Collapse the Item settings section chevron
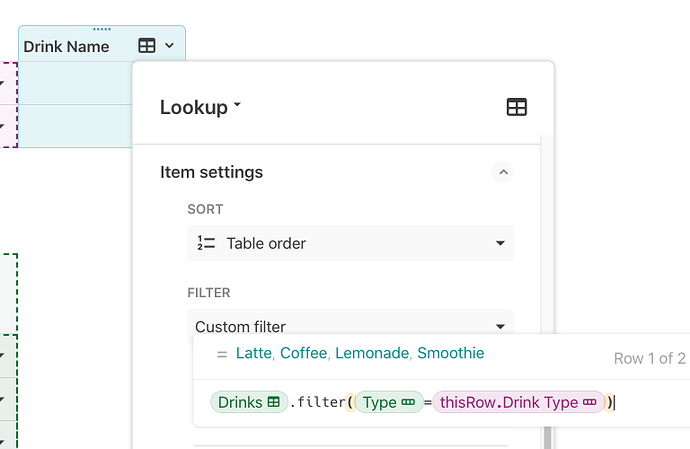 503,172
